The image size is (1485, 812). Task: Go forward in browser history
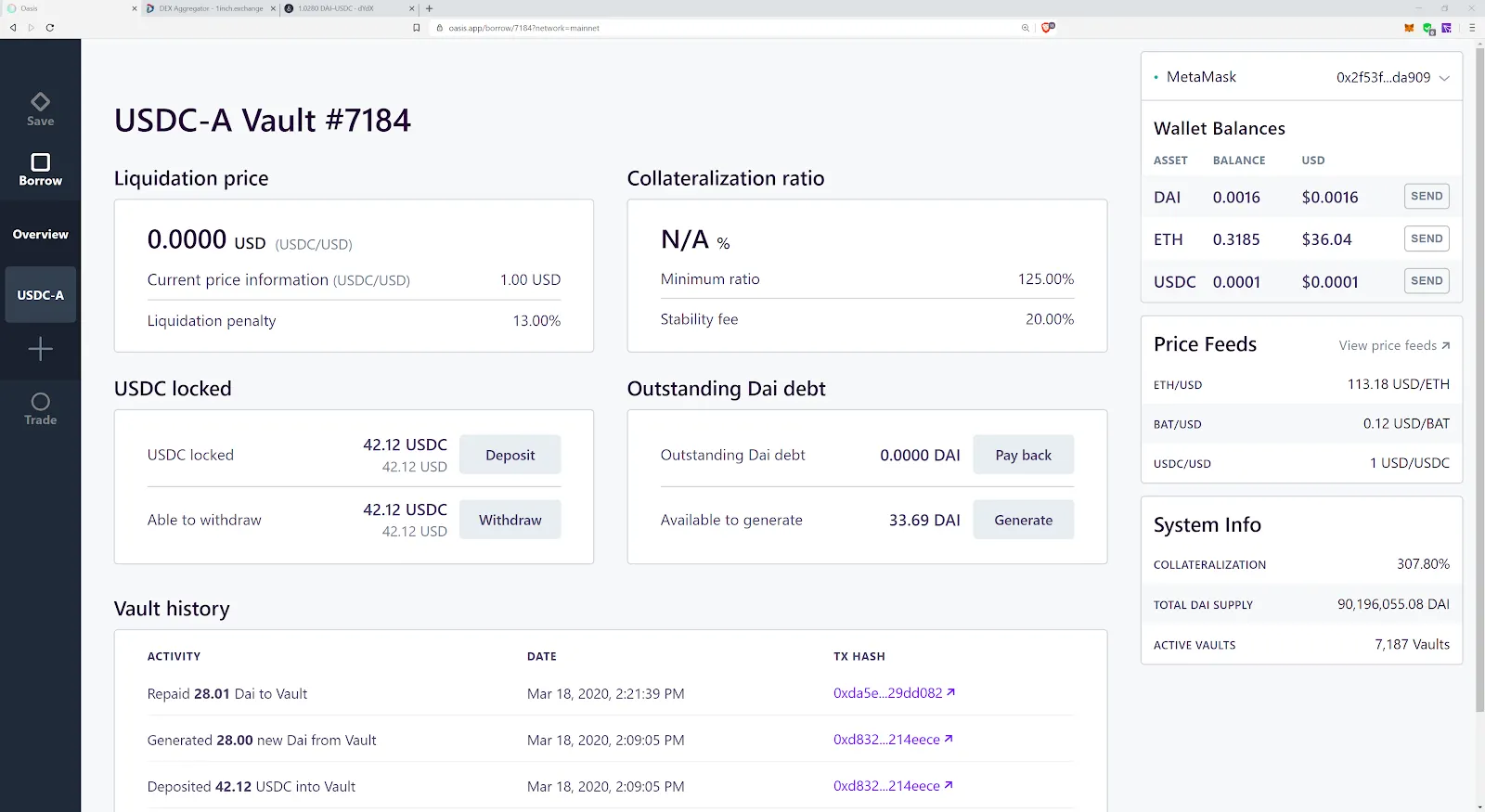(31, 28)
